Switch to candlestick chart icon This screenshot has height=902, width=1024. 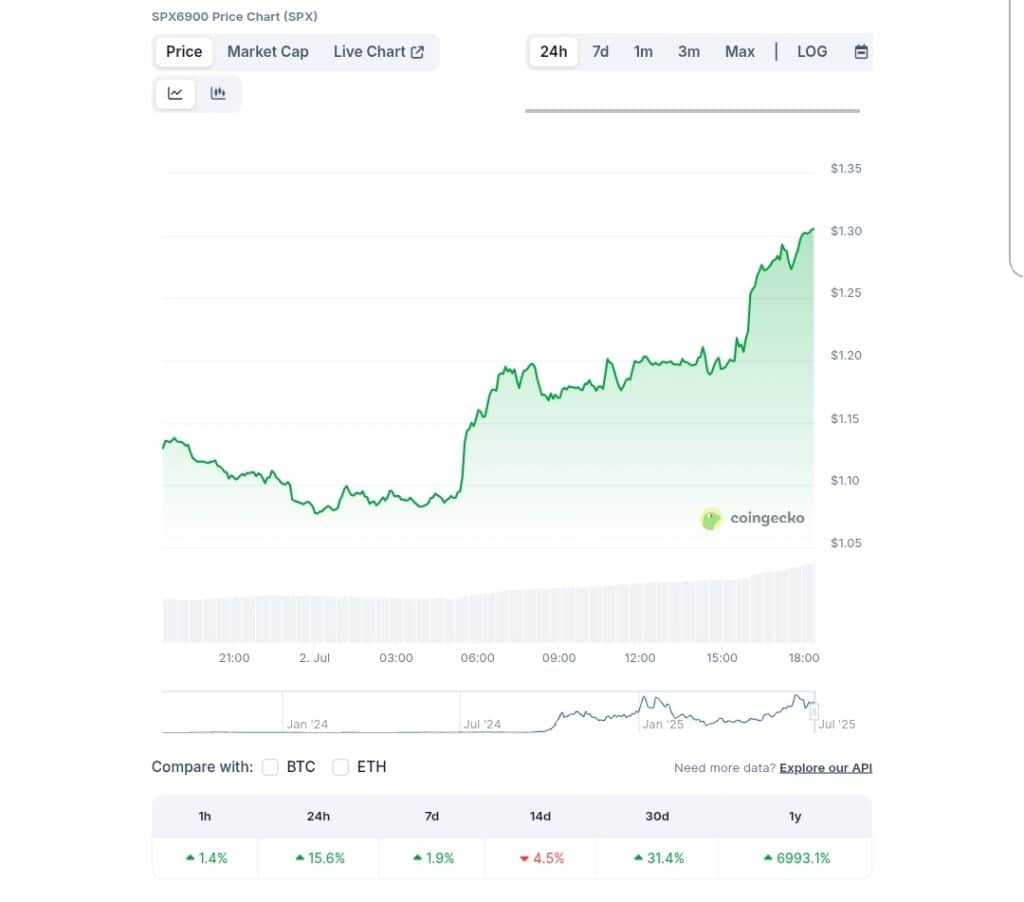(x=218, y=93)
